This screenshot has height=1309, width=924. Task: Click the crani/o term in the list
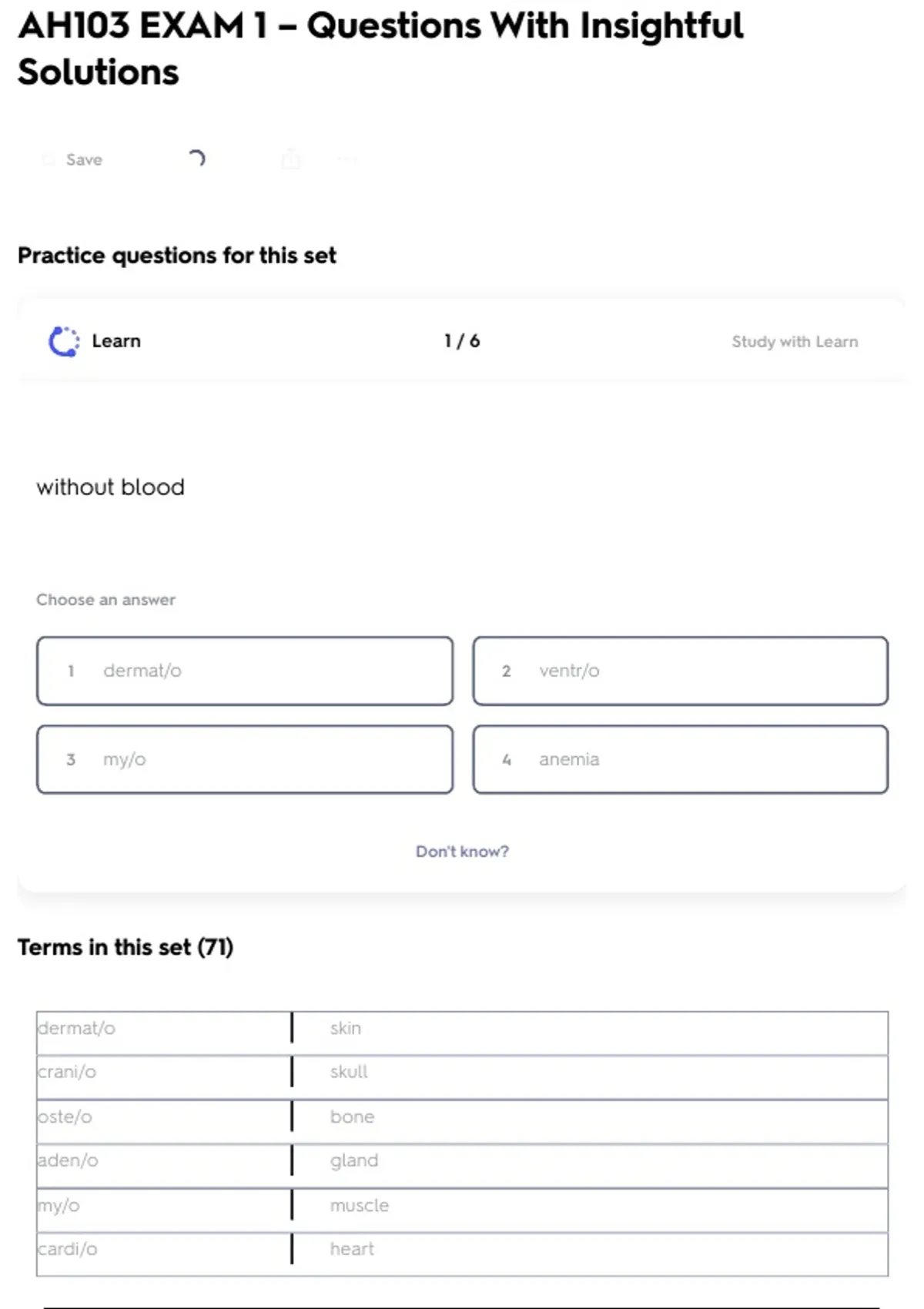click(x=68, y=1073)
